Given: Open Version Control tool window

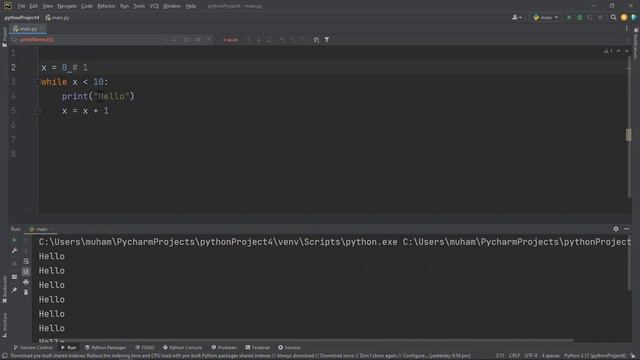Looking at the screenshot, I should click(x=33, y=348).
